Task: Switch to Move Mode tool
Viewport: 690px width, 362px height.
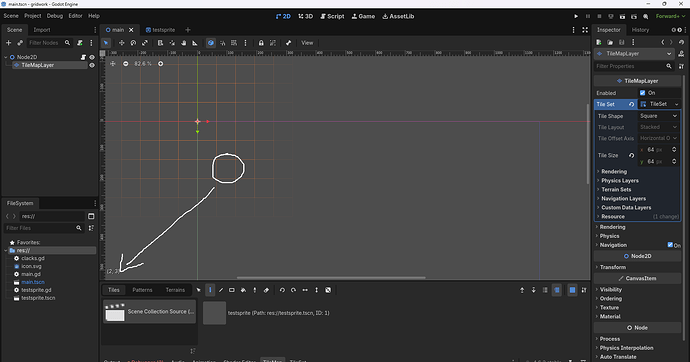Action: click(x=121, y=43)
